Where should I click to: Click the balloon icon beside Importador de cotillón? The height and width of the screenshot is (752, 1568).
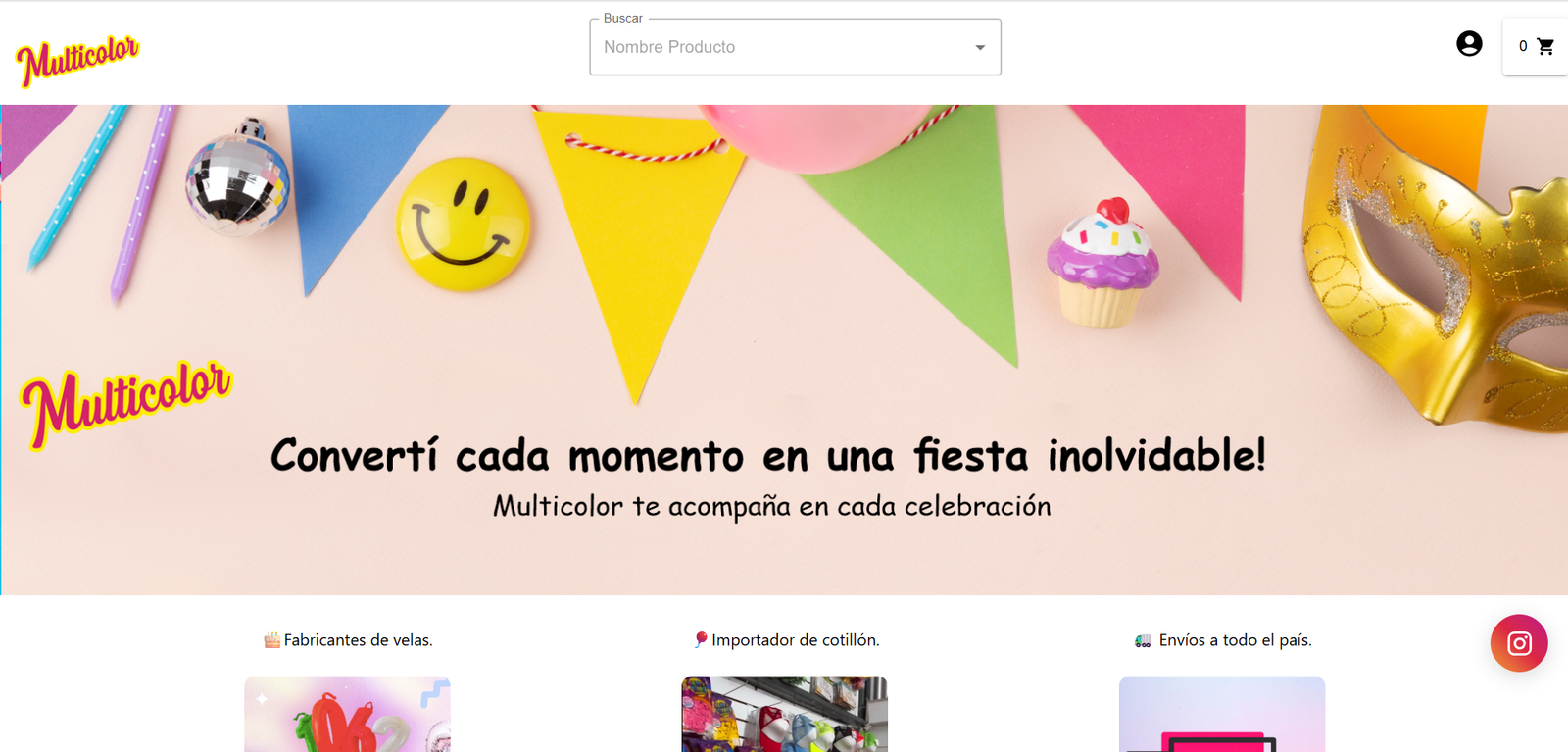click(x=700, y=639)
